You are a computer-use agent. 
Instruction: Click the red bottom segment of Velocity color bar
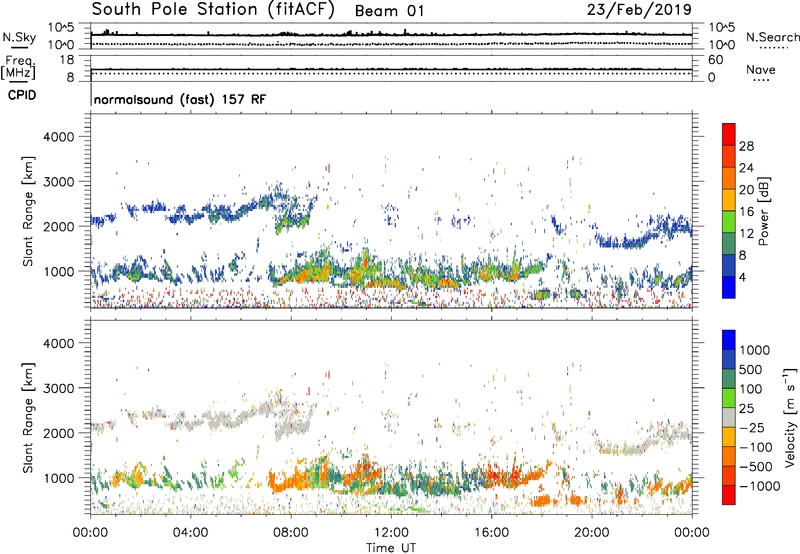(729, 495)
